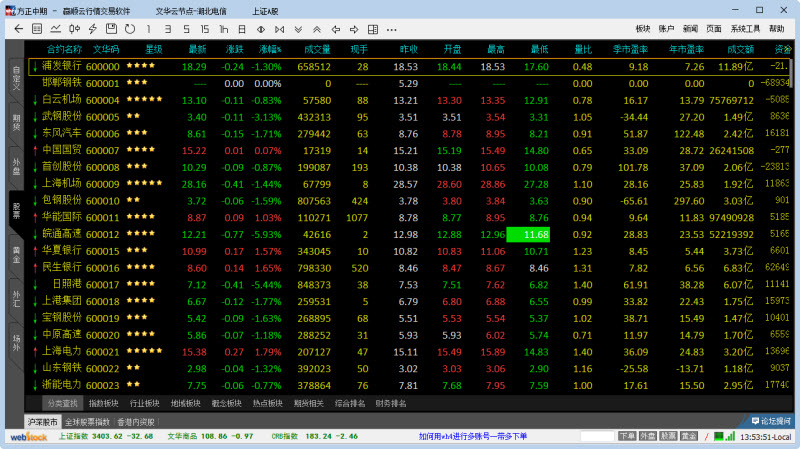Click the hollow left arrow icon
The height and width of the screenshot is (449, 800).
click(335, 29)
